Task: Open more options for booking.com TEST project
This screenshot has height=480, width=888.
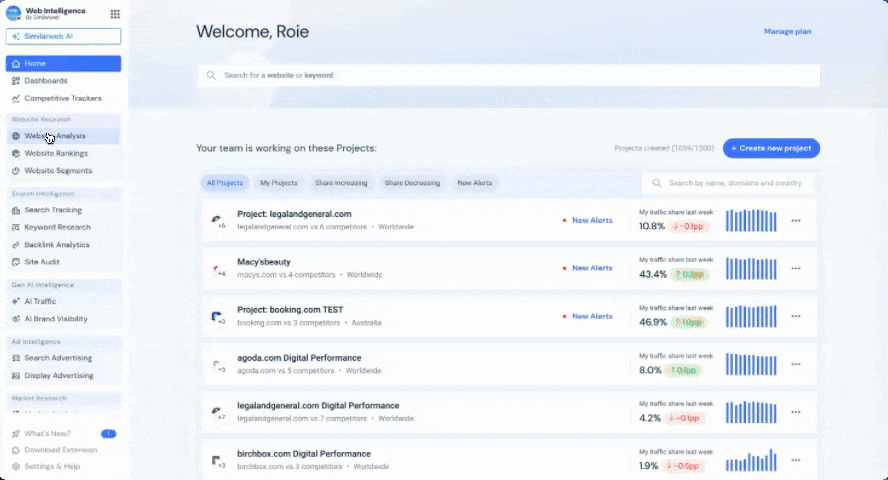Action: 796,316
